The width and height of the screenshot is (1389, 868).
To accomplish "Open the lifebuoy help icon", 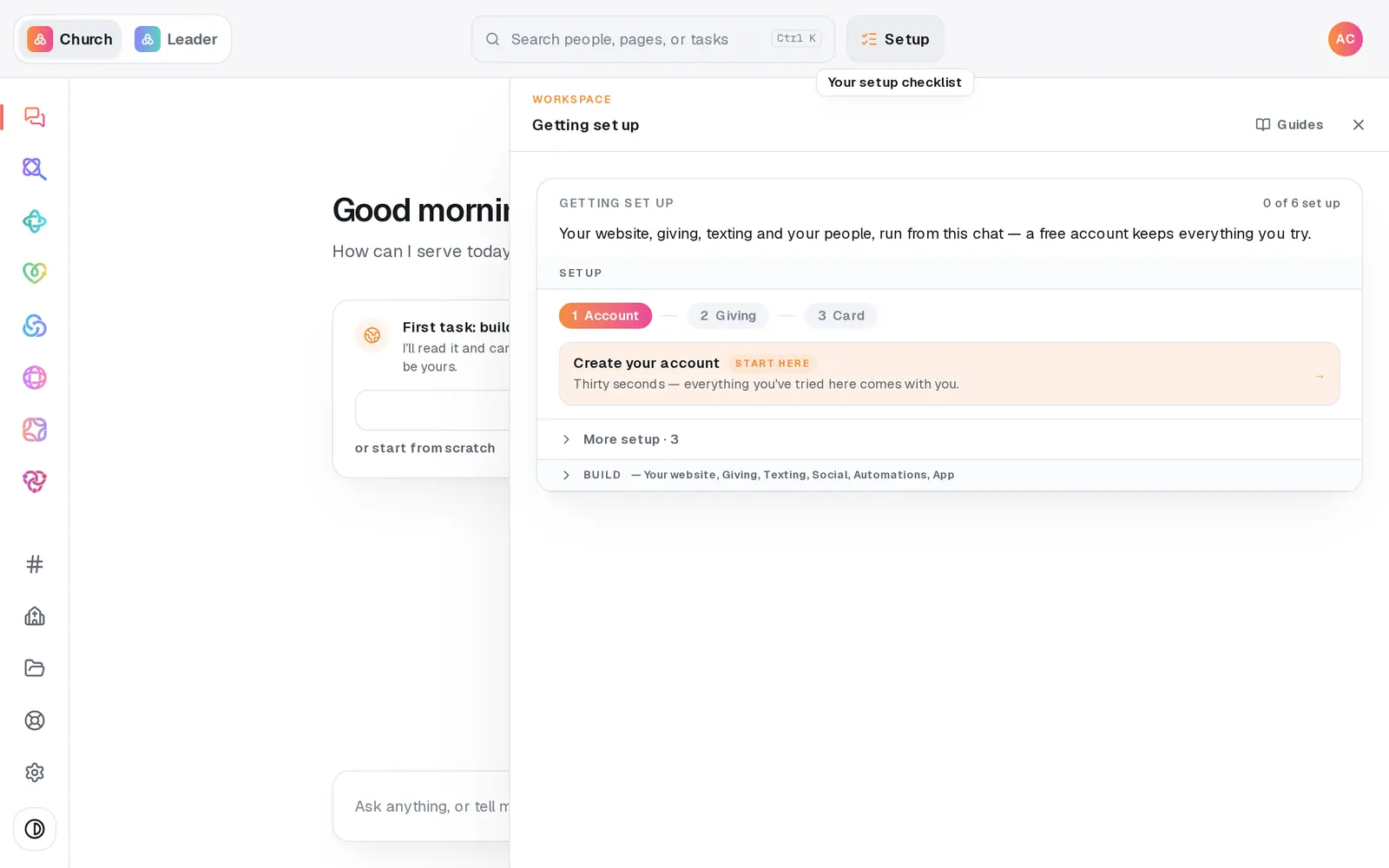I will [35, 720].
